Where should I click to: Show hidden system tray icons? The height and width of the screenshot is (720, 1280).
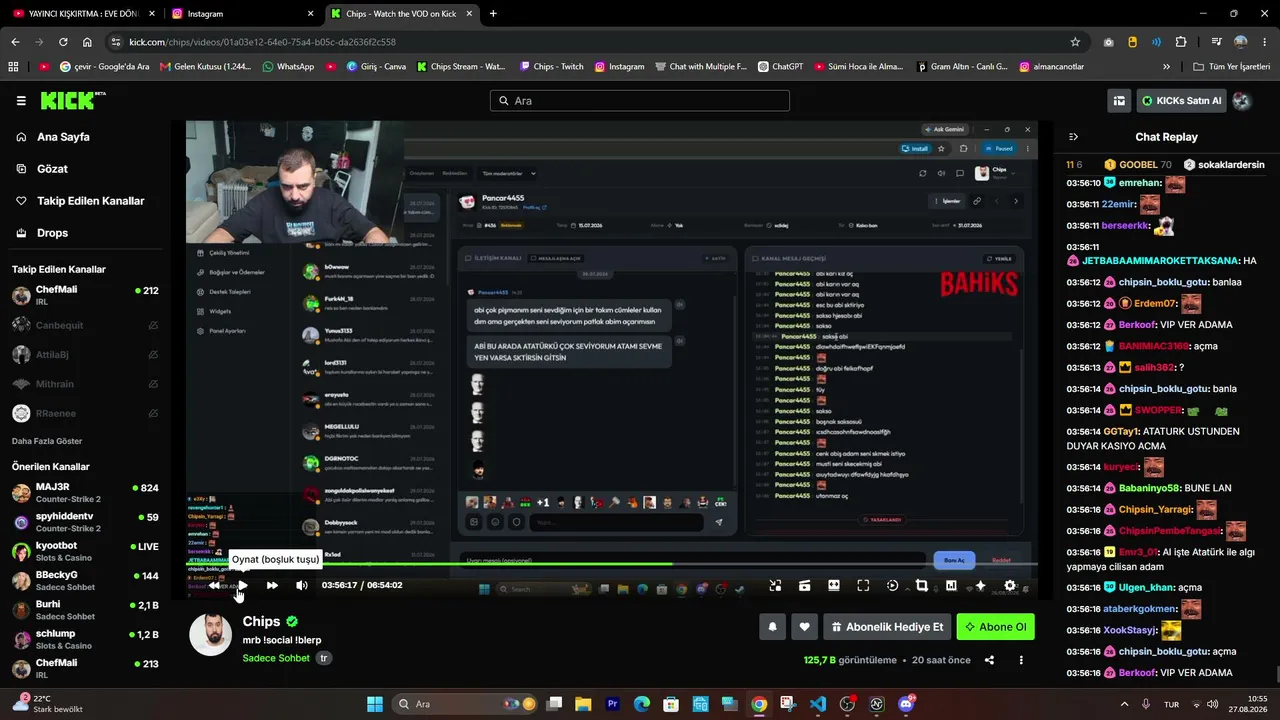coord(1125,704)
